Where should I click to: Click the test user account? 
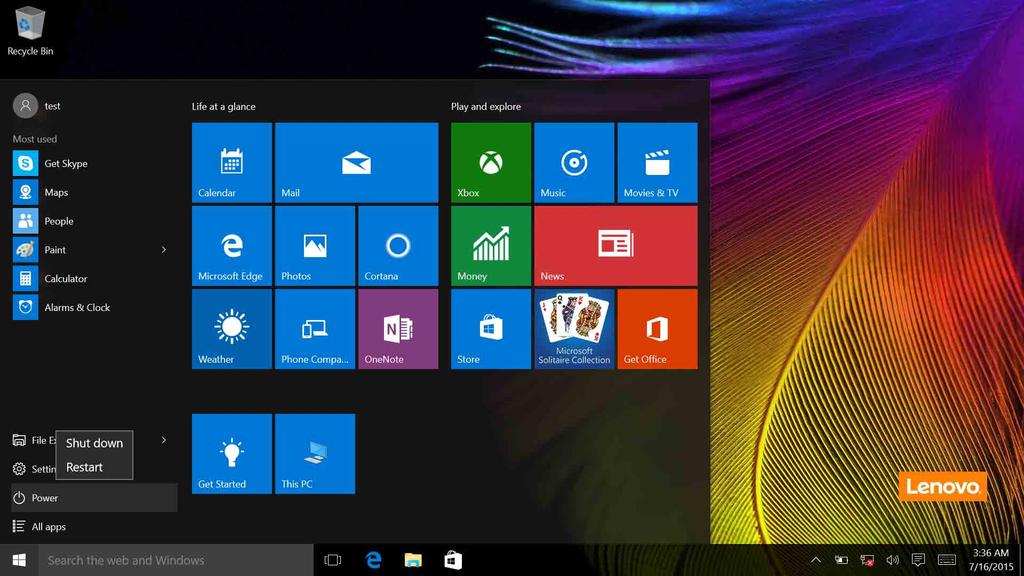point(37,106)
